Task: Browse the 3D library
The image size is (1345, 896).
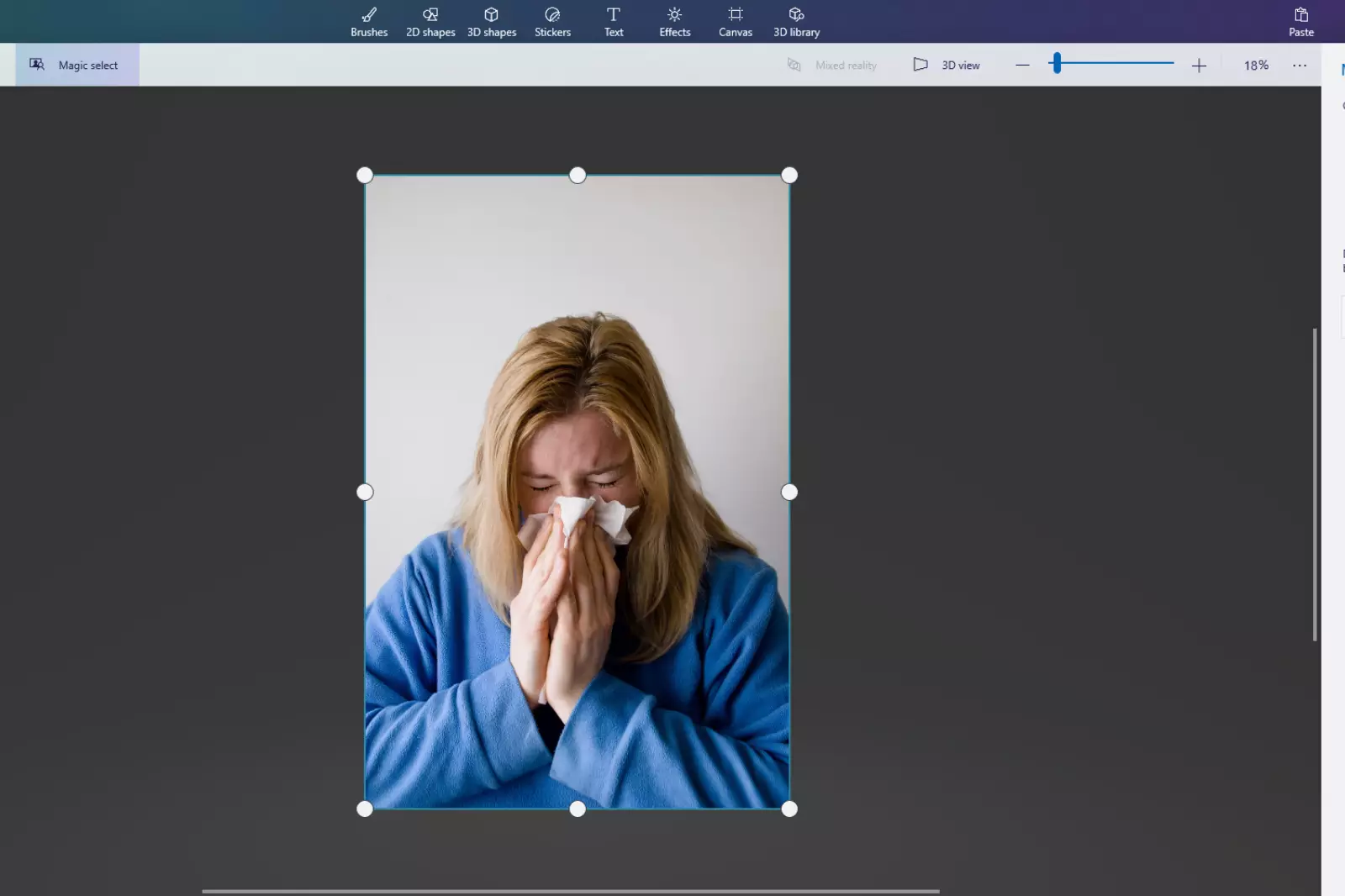Action: 795,21
